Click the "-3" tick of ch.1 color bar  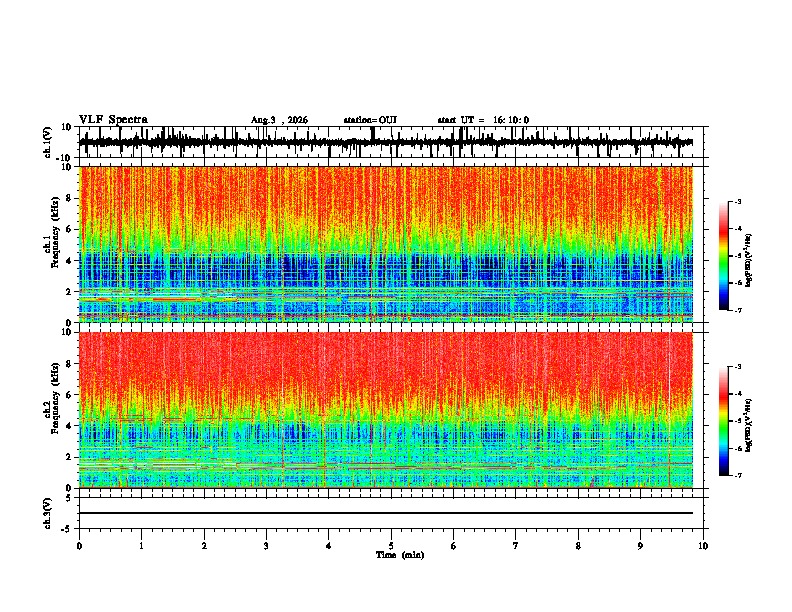(737, 201)
